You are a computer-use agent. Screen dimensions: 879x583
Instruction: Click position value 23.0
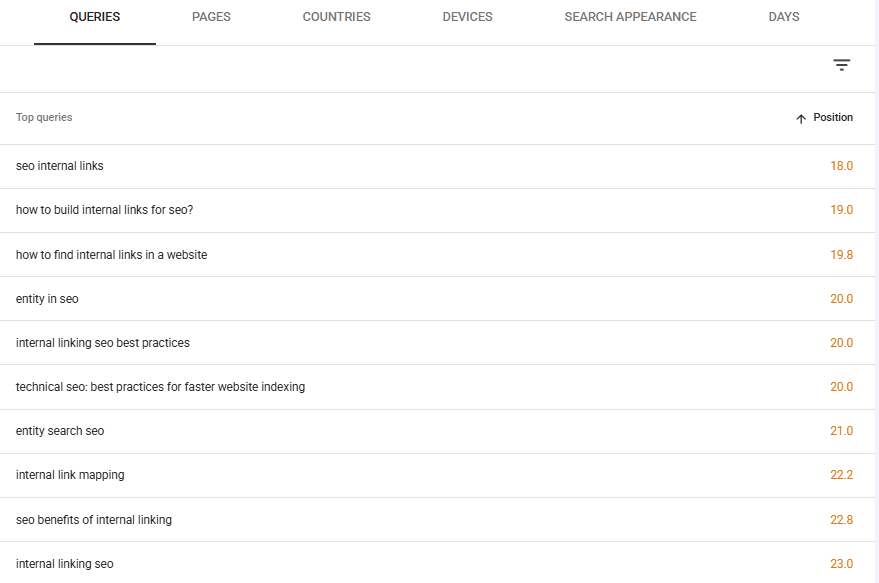pyautogui.click(x=841, y=564)
